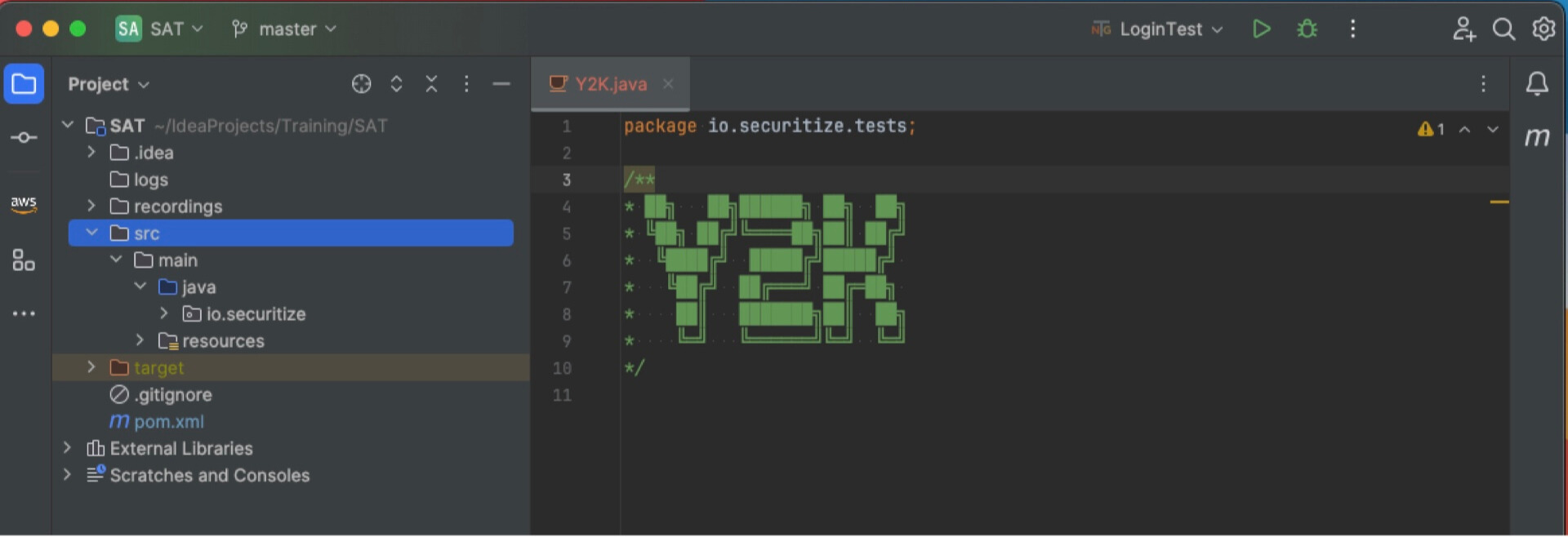Screen dimensions: 1568x537
Task: Open the Structure tool window
Action: point(24,260)
